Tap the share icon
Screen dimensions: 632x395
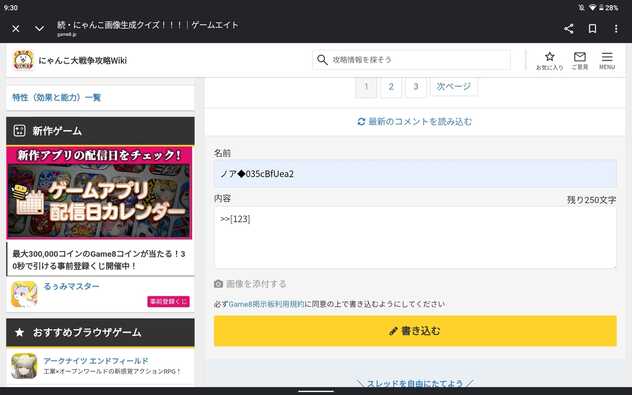569,29
